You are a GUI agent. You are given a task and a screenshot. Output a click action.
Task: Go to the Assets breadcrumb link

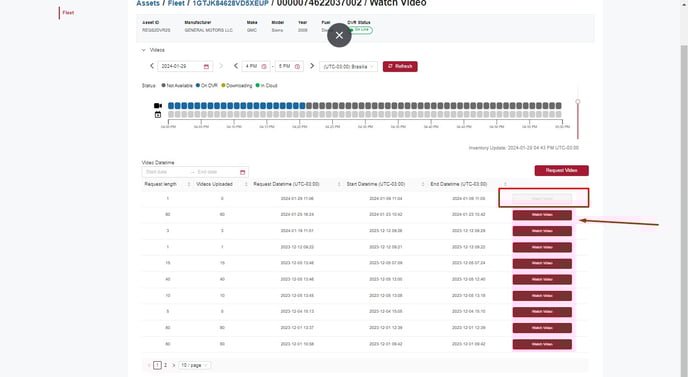(x=148, y=3)
